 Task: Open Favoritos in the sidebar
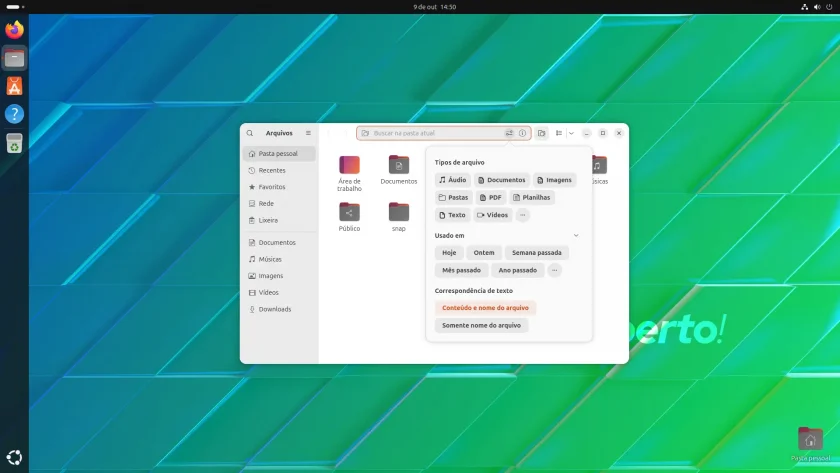pyautogui.click(x=279, y=187)
